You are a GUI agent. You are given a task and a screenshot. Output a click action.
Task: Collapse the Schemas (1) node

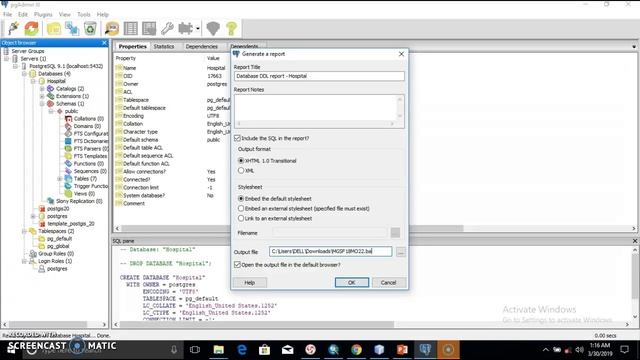pyautogui.click(x=42, y=104)
